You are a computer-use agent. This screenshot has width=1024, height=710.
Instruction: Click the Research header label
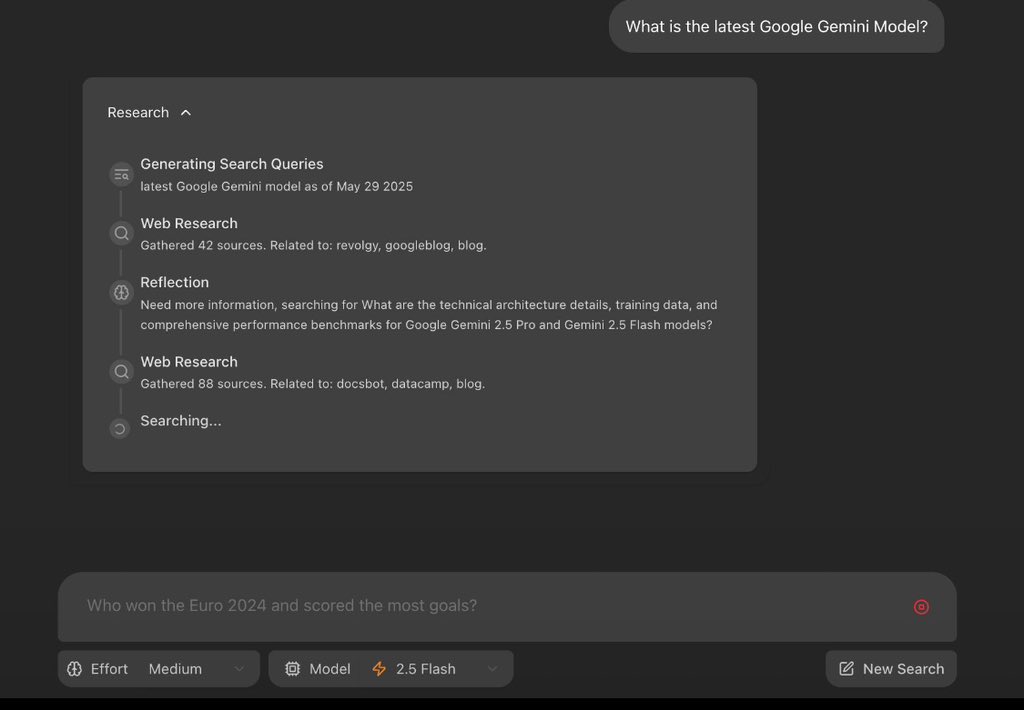click(x=138, y=112)
